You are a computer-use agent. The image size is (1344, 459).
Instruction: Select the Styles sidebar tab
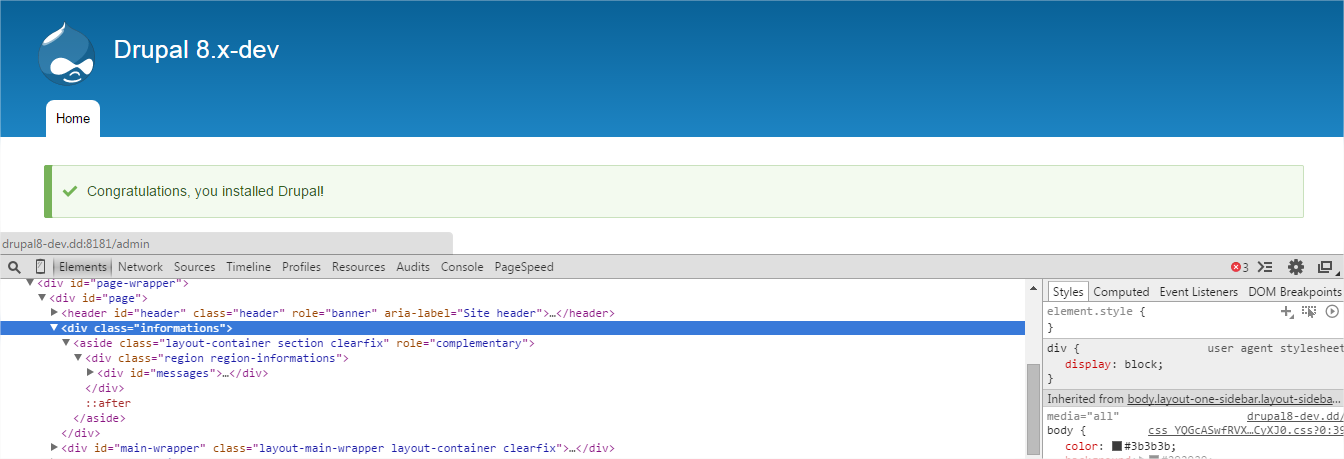(x=1067, y=292)
